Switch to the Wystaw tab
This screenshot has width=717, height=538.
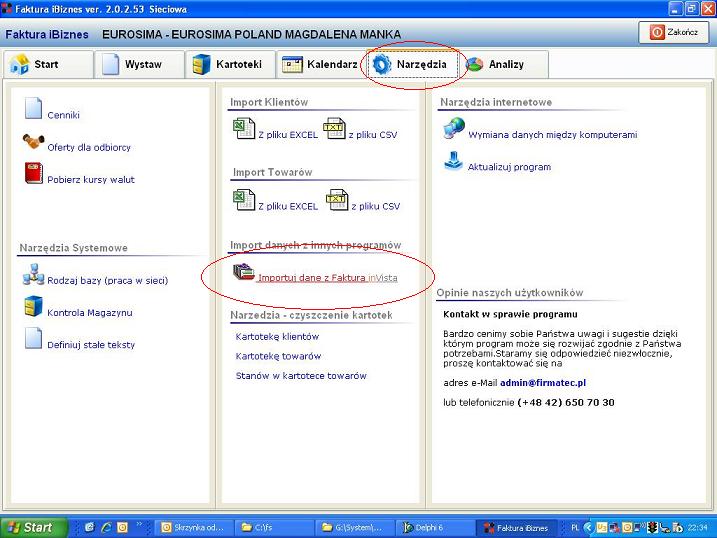(139, 64)
